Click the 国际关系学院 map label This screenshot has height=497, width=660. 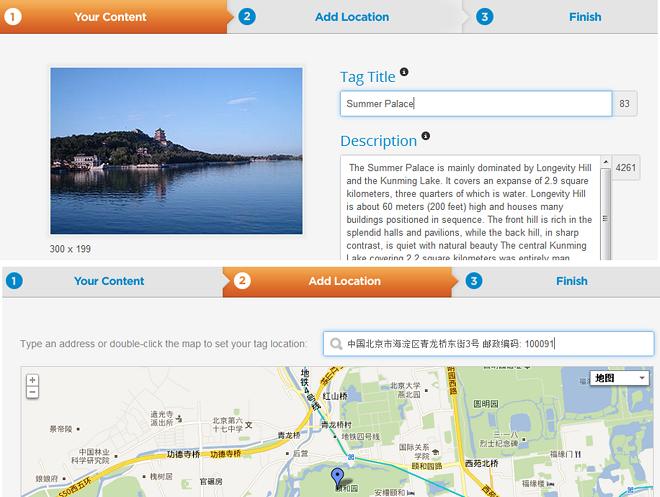point(414,452)
